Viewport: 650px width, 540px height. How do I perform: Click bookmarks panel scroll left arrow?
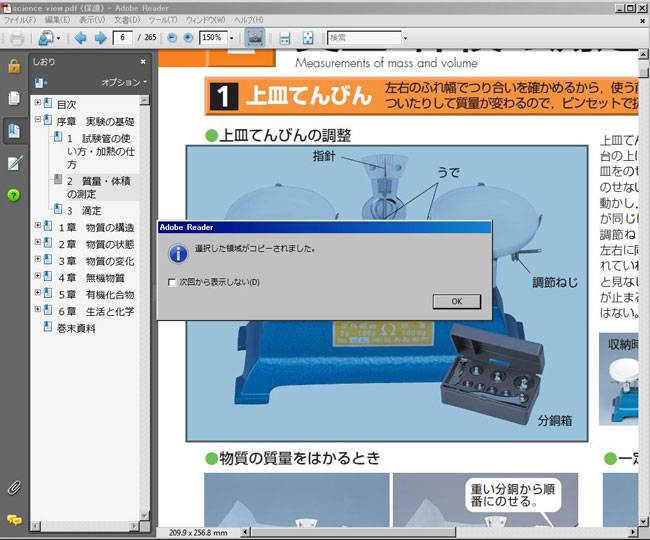[x=36, y=526]
